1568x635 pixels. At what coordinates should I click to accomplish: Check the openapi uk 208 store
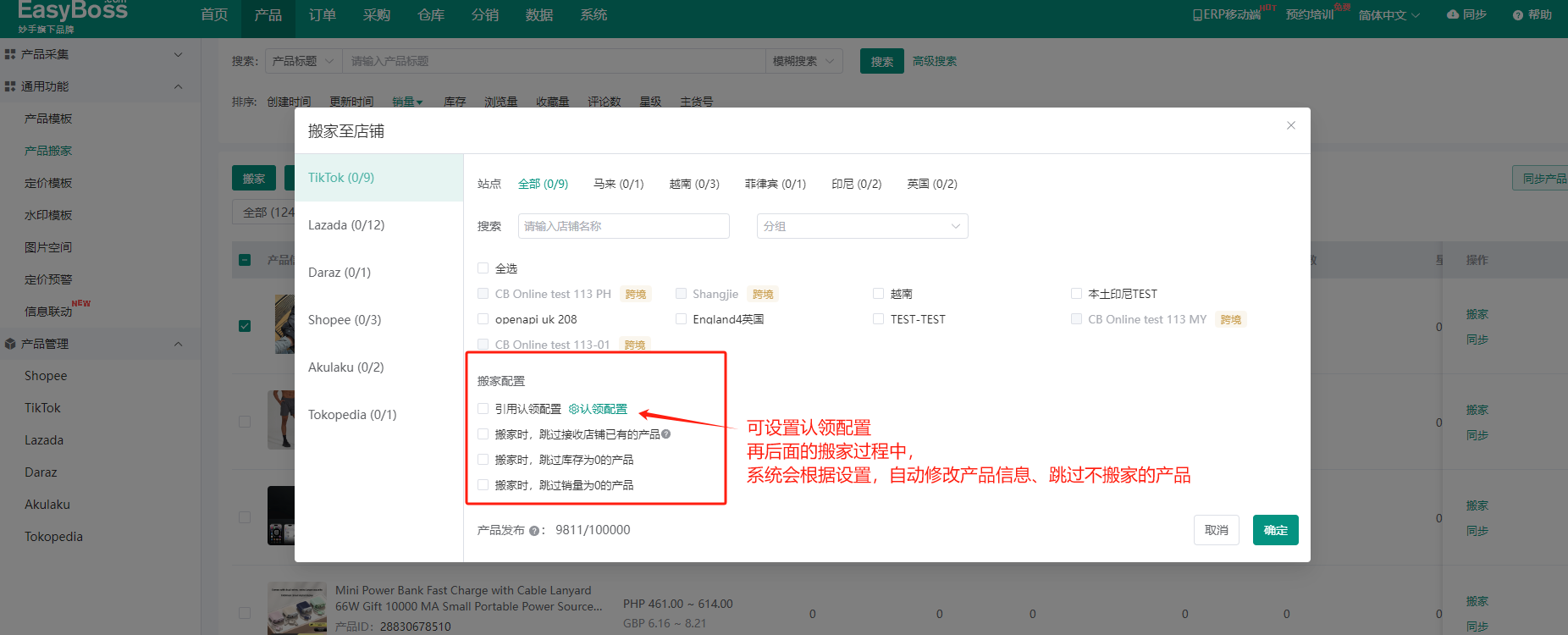pos(483,319)
